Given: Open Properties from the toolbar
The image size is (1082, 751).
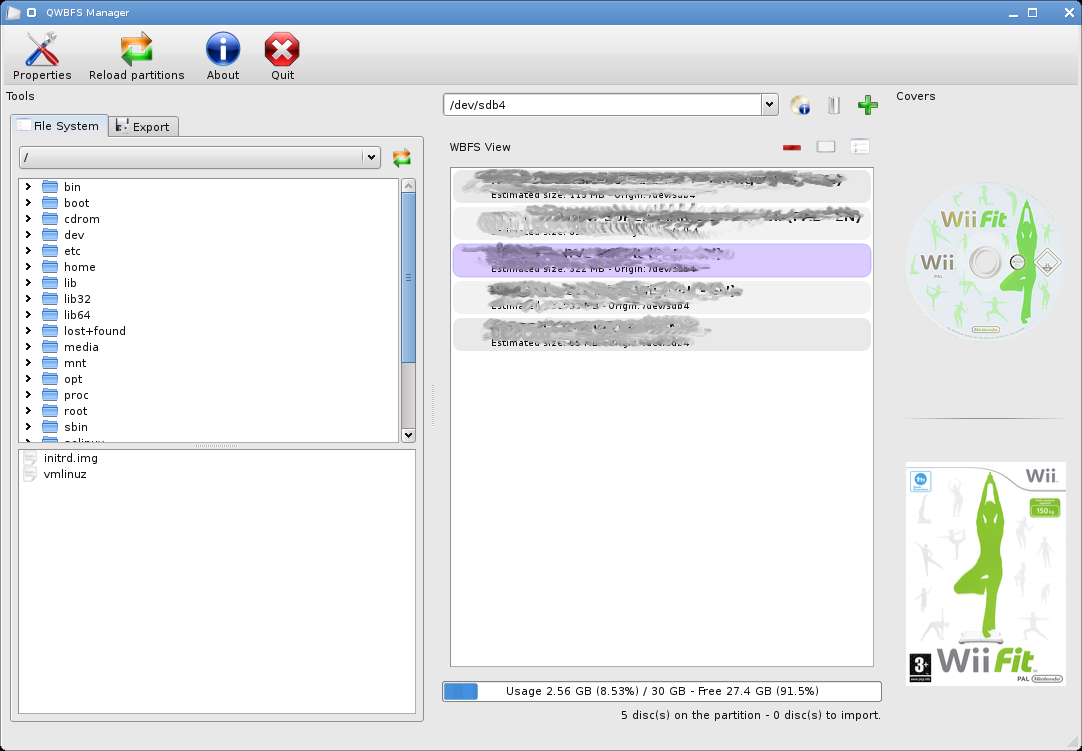Looking at the screenshot, I should point(42,57).
